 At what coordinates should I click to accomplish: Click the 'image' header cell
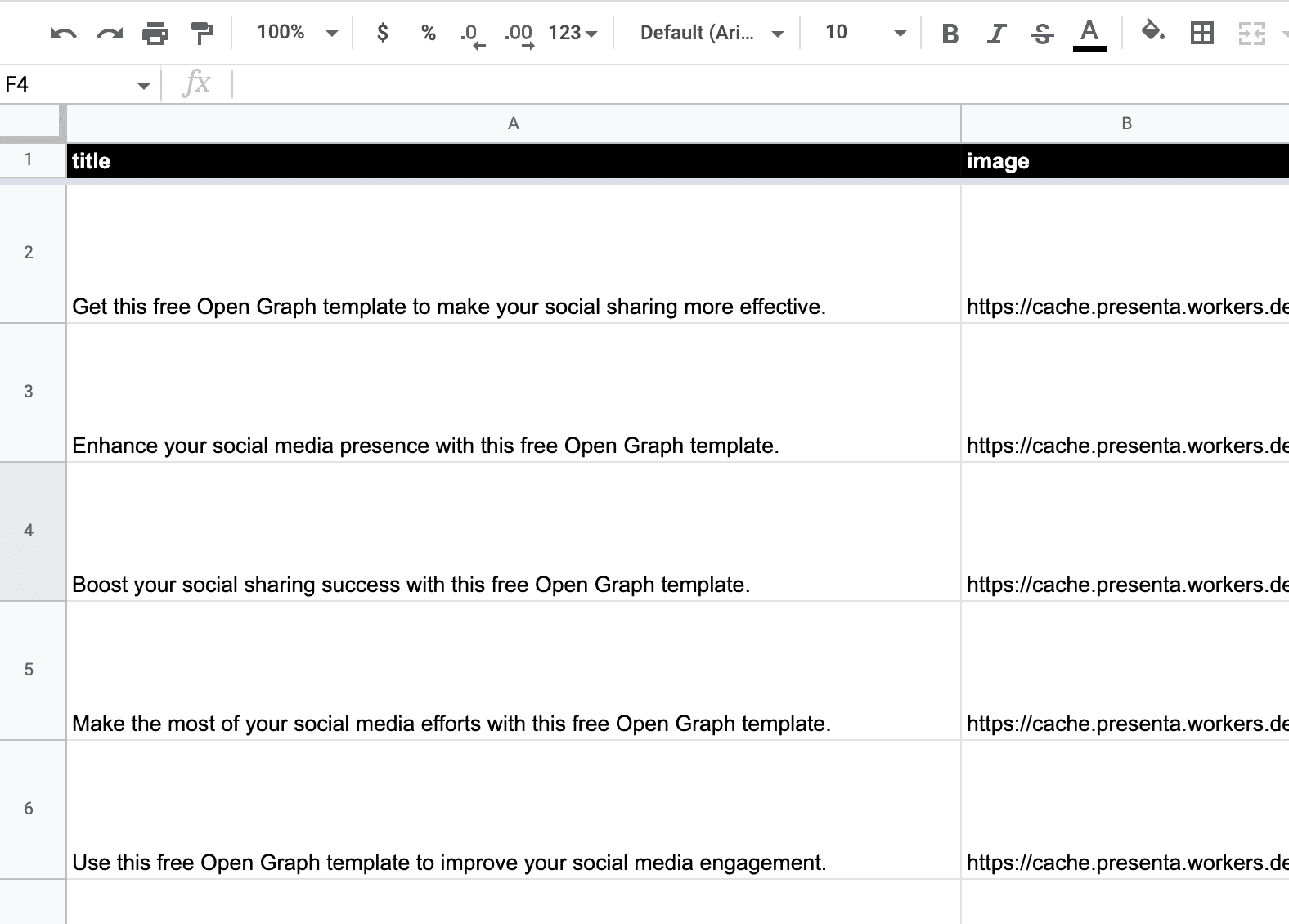pyautogui.click(x=1125, y=161)
